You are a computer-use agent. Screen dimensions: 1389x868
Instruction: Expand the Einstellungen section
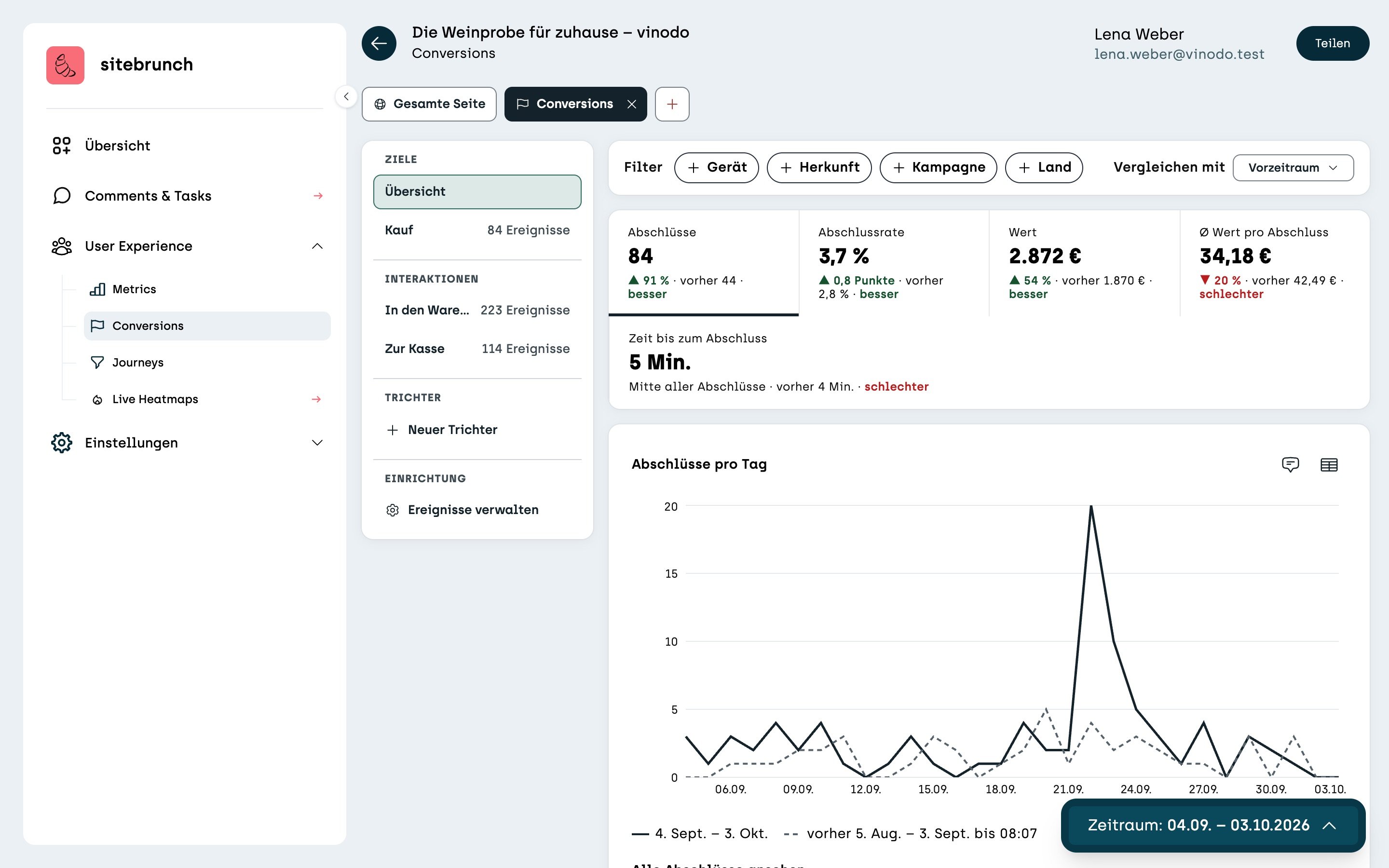coord(317,443)
